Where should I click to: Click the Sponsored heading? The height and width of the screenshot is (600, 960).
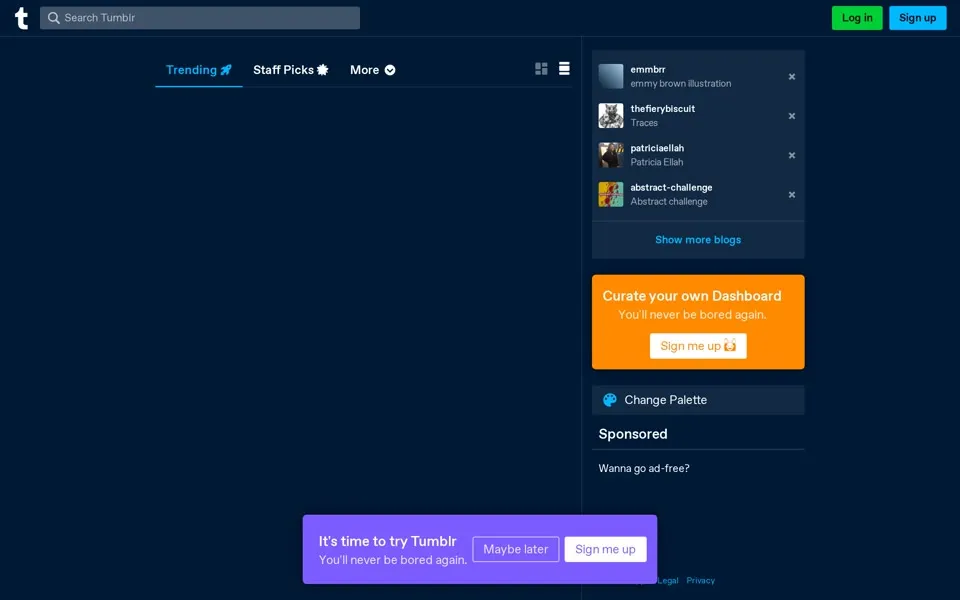[632, 434]
